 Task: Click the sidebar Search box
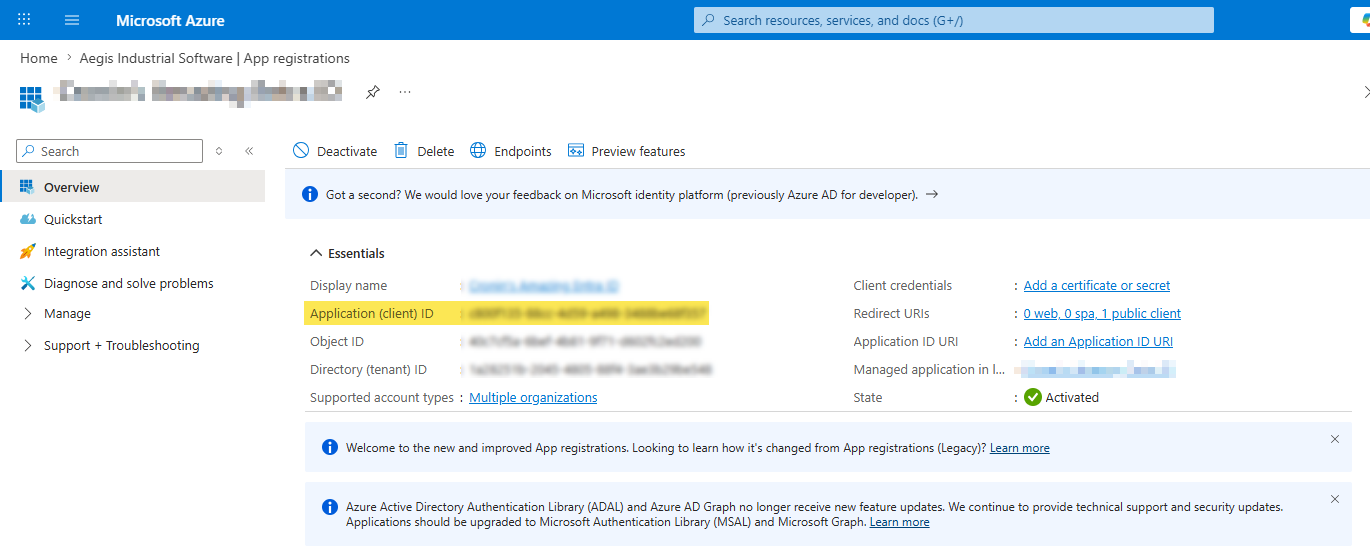pyautogui.click(x=110, y=151)
